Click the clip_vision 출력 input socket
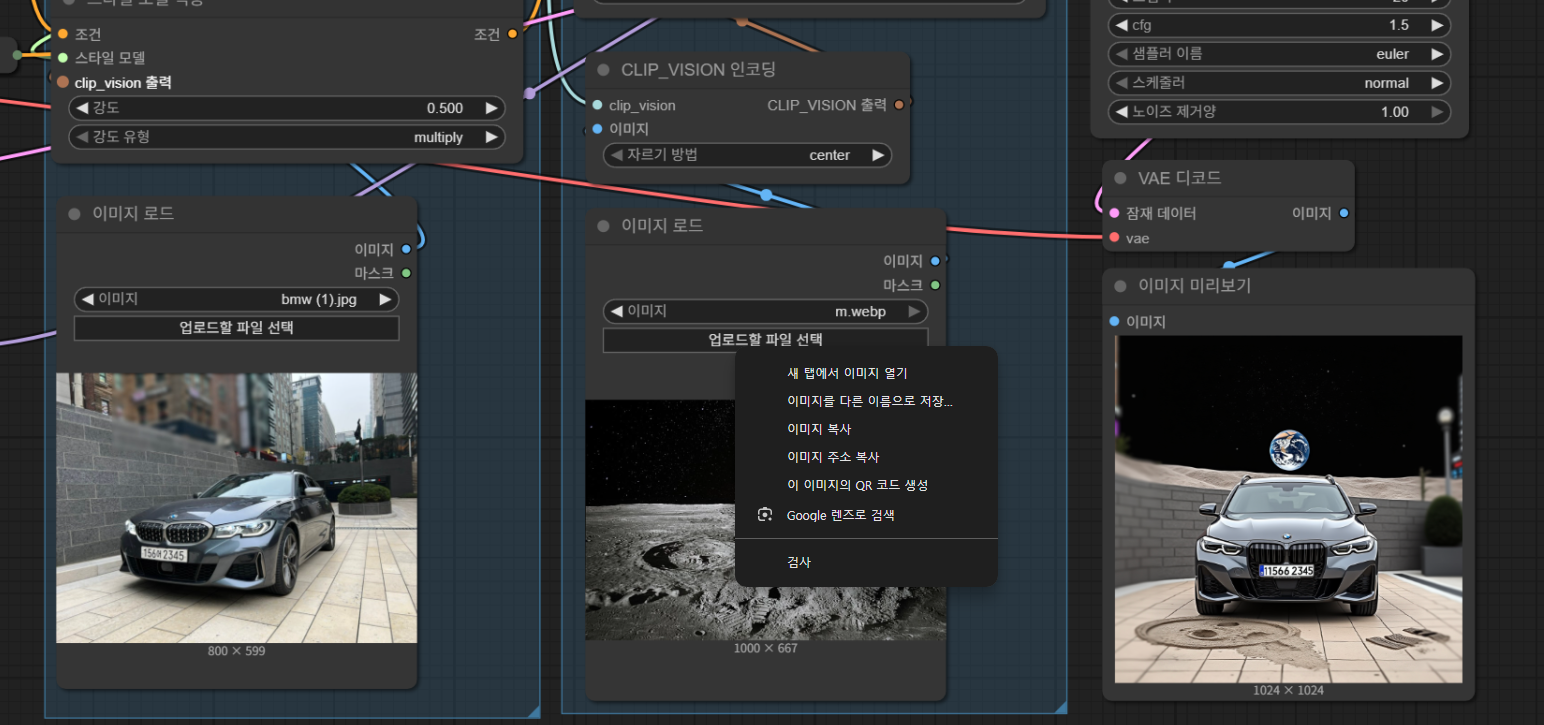The height and width of the screenshot is (725, 1544). (x=63, y=82)
